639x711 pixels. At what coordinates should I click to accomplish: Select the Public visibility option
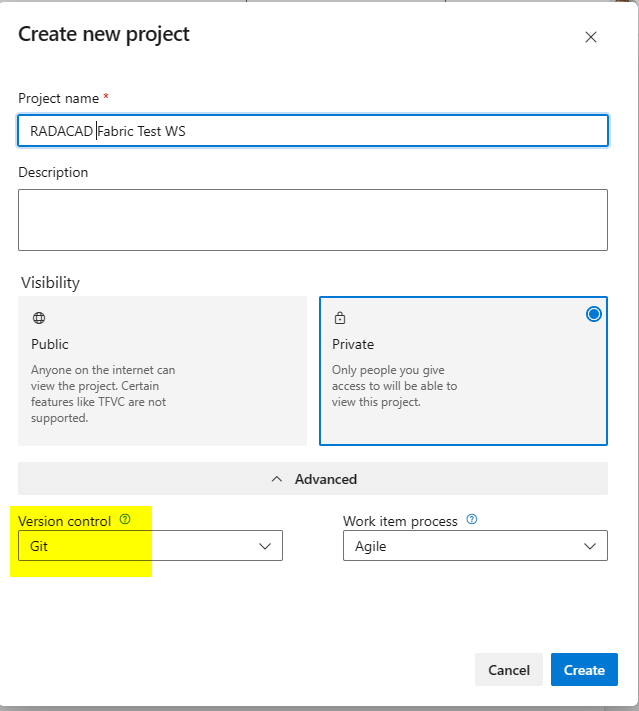pyautogui.click(x=162, y=370)
